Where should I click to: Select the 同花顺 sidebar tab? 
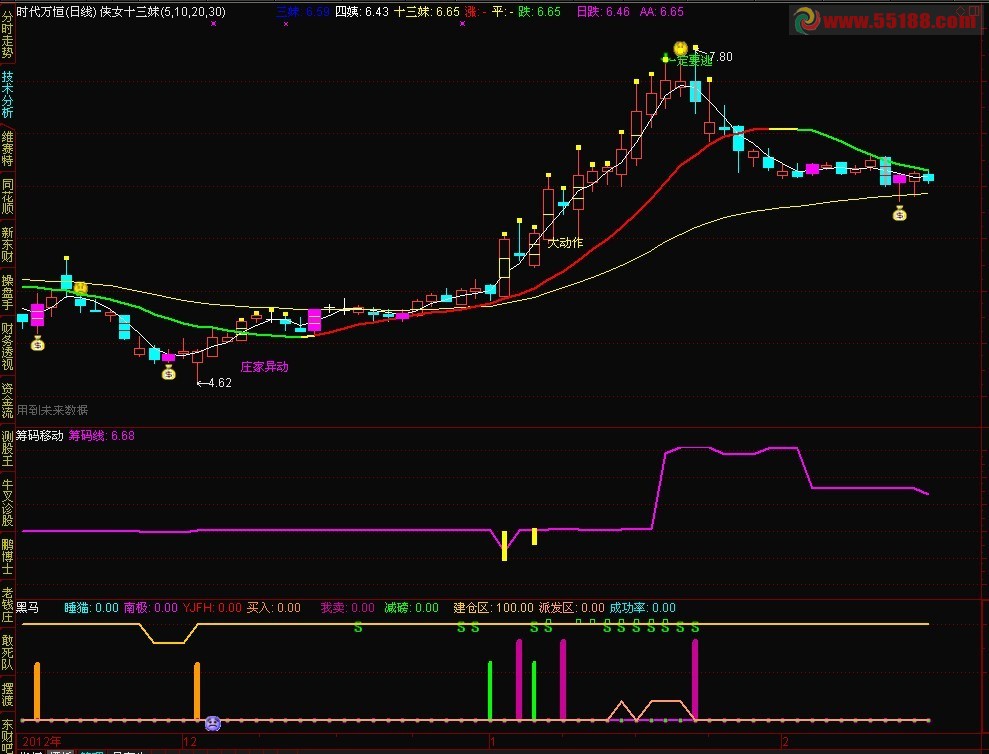[7, 197]
